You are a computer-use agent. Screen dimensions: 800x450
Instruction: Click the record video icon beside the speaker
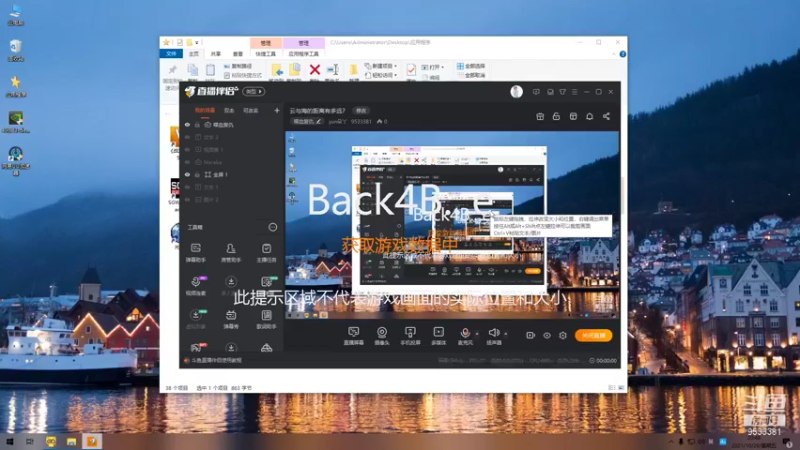coord(531,335)
